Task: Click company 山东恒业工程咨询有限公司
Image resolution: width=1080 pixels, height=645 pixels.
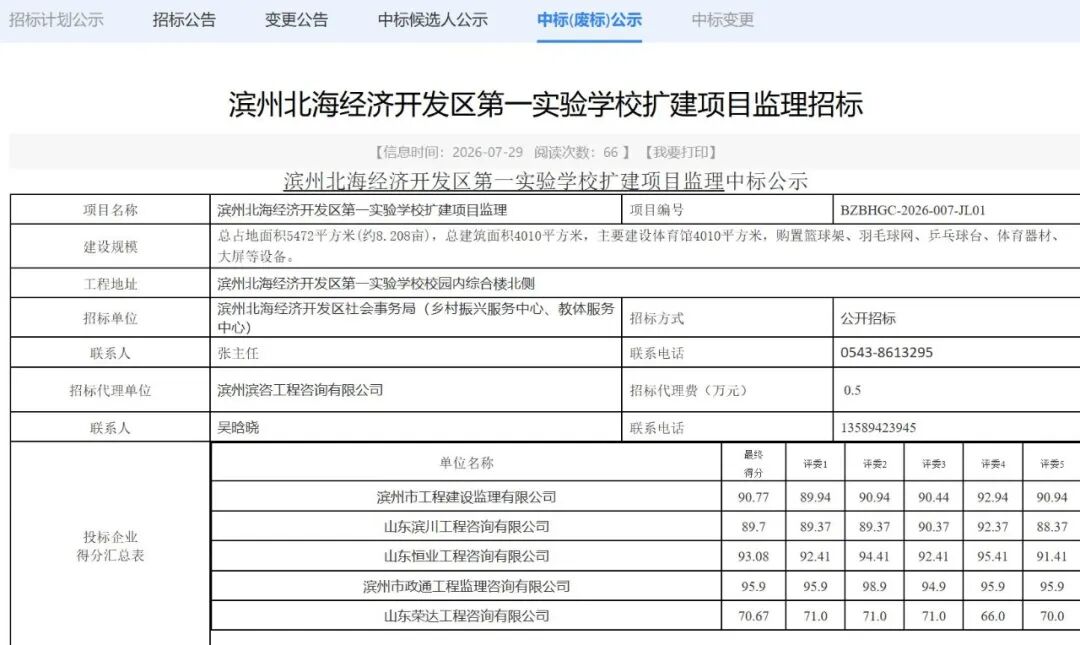Action: coord(466,556)
